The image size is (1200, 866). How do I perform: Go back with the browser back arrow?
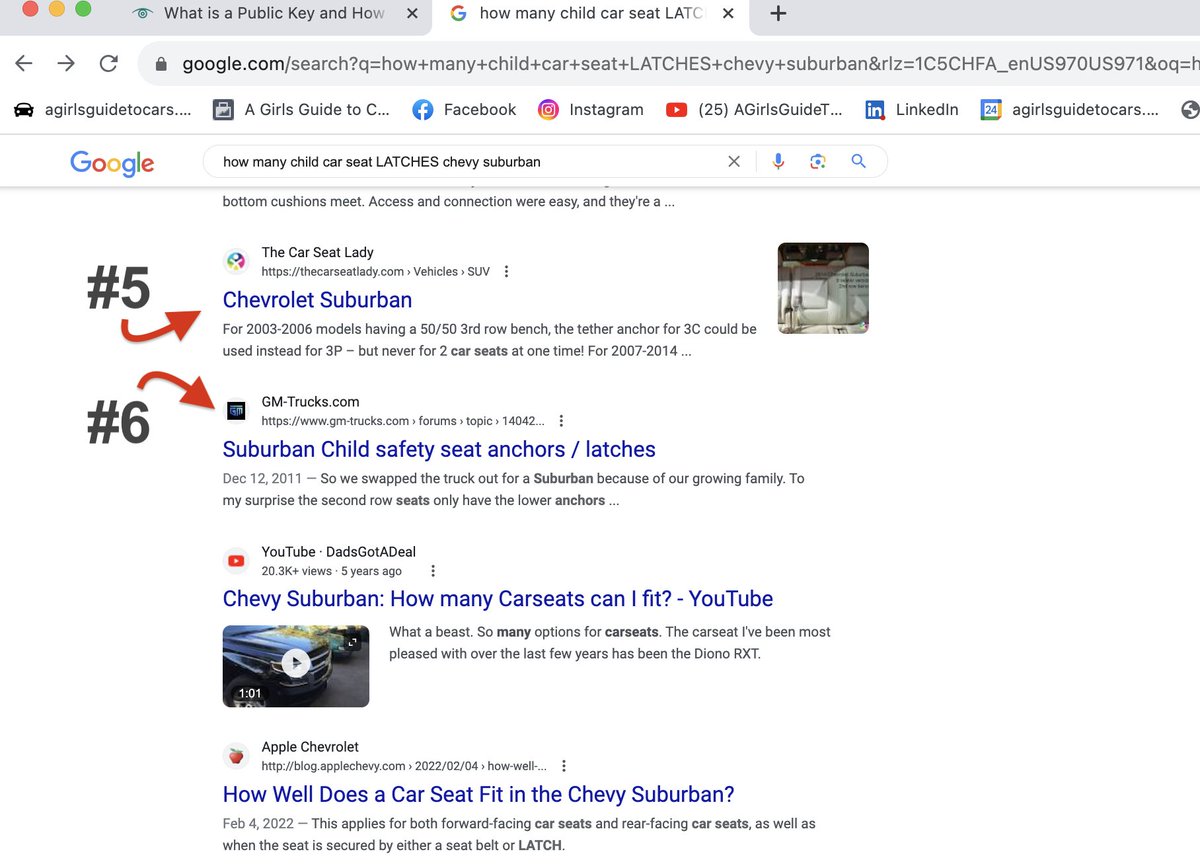coord(24,64)
